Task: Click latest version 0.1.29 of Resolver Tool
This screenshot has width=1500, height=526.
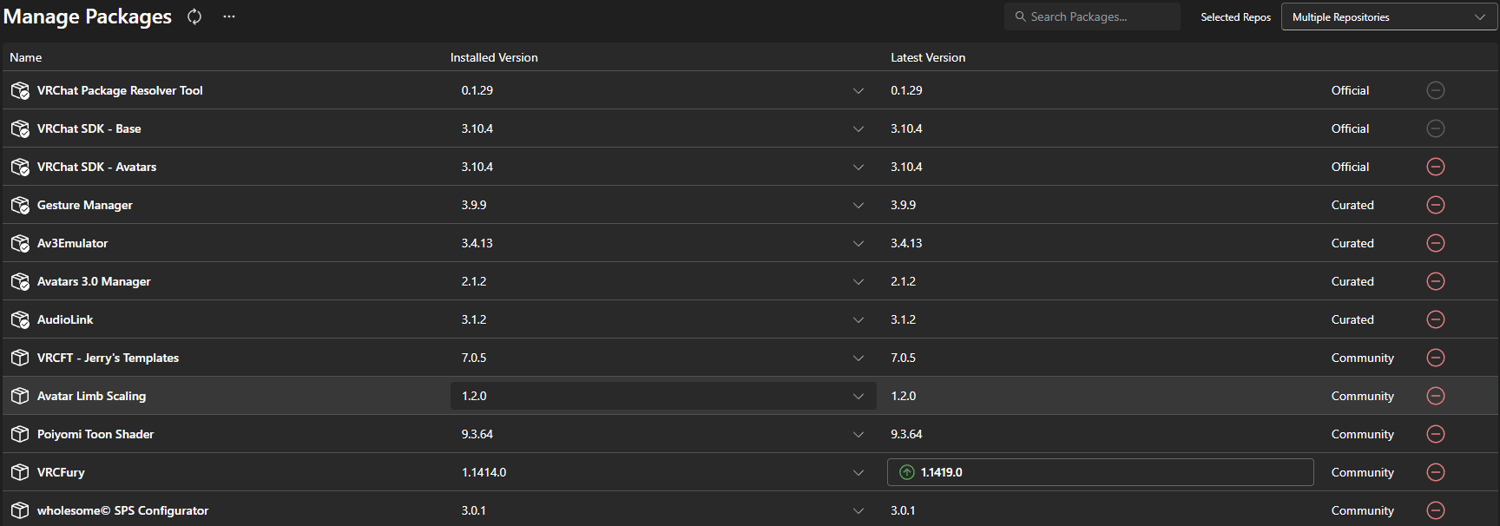Action: pos(906,90)
